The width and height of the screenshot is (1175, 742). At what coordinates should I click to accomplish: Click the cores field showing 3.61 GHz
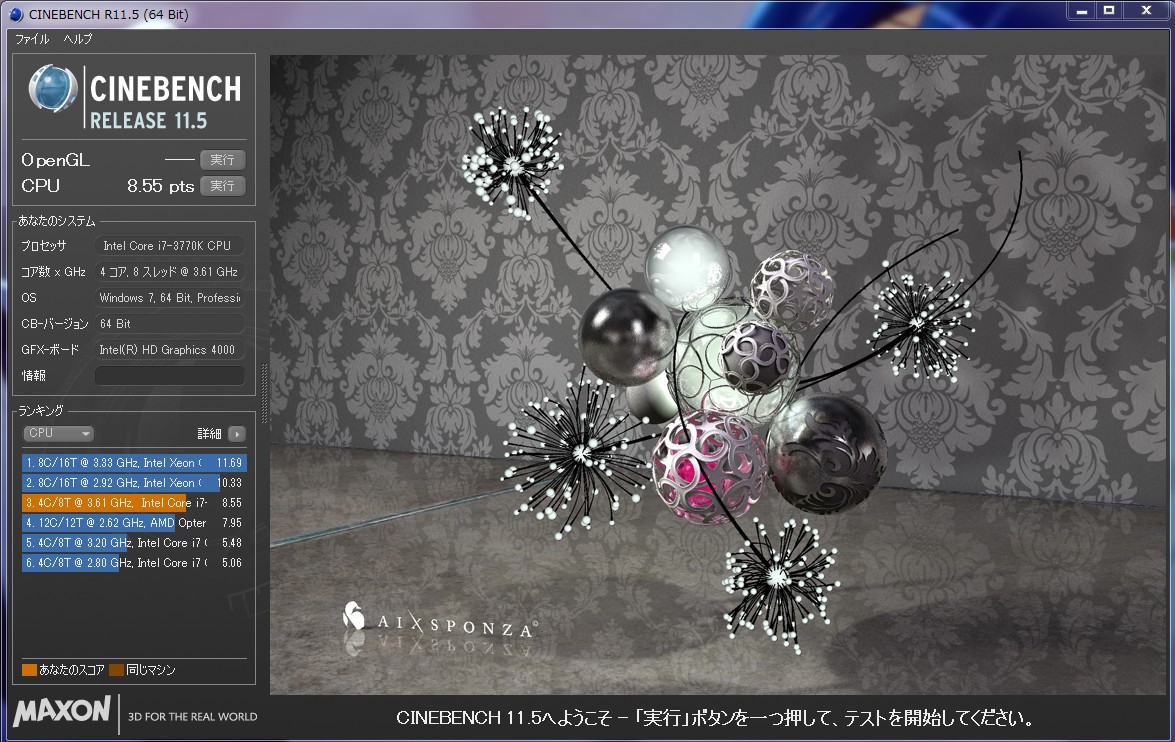point(169,272)
